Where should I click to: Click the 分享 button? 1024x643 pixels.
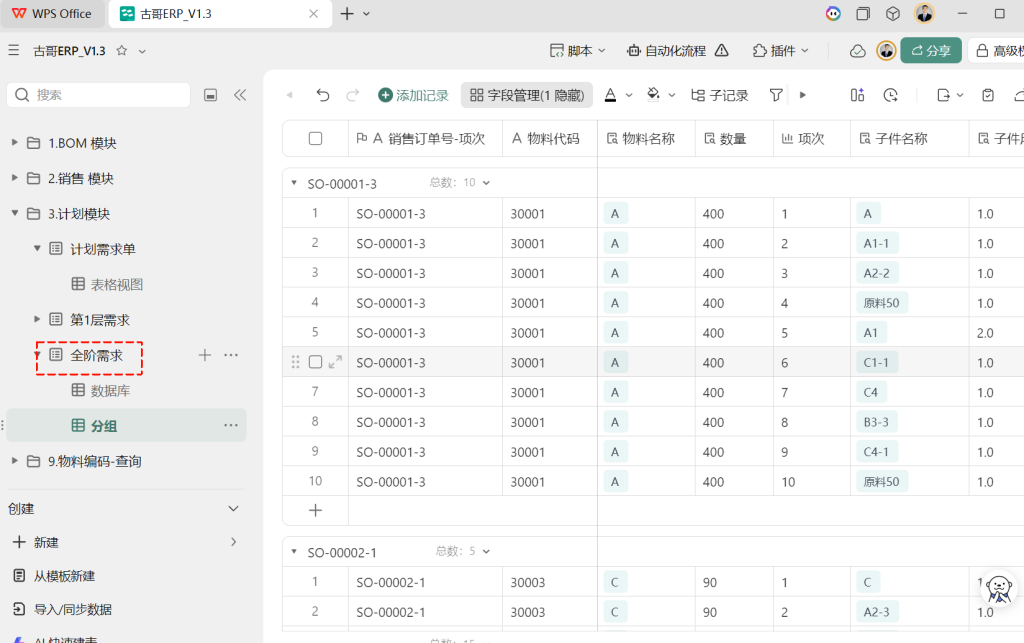click(931, 50)
